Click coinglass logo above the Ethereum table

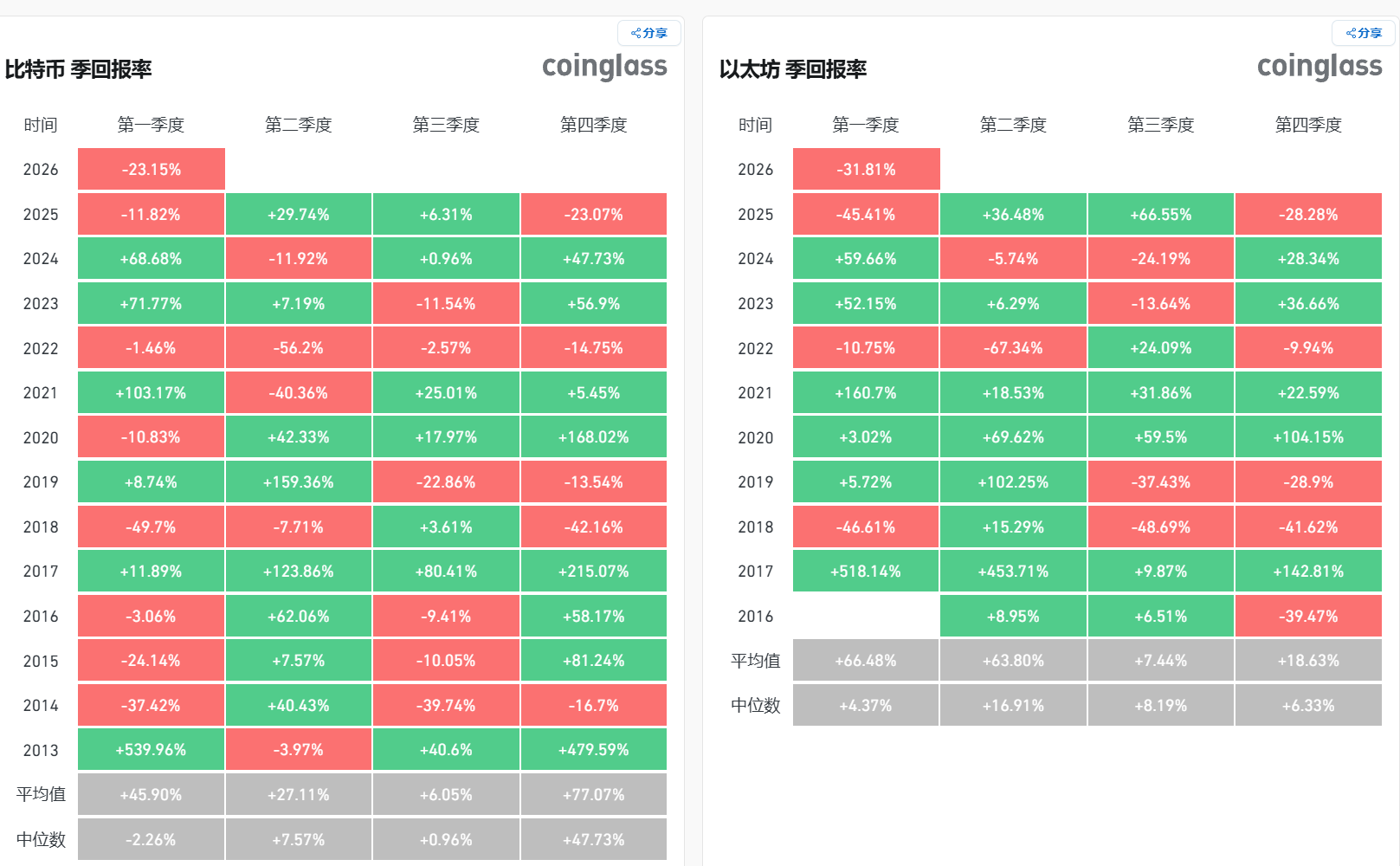coord(1319,67)
